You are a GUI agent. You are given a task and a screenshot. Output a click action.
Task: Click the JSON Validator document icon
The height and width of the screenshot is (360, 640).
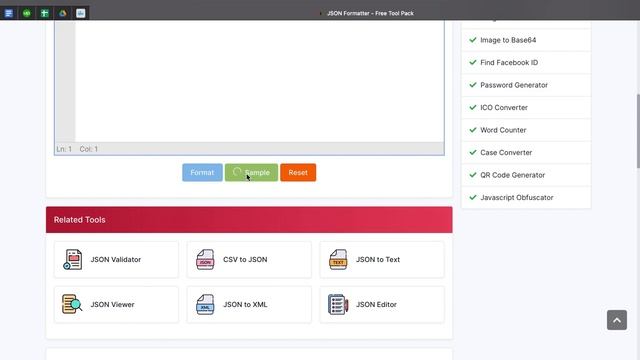point(72,260)
